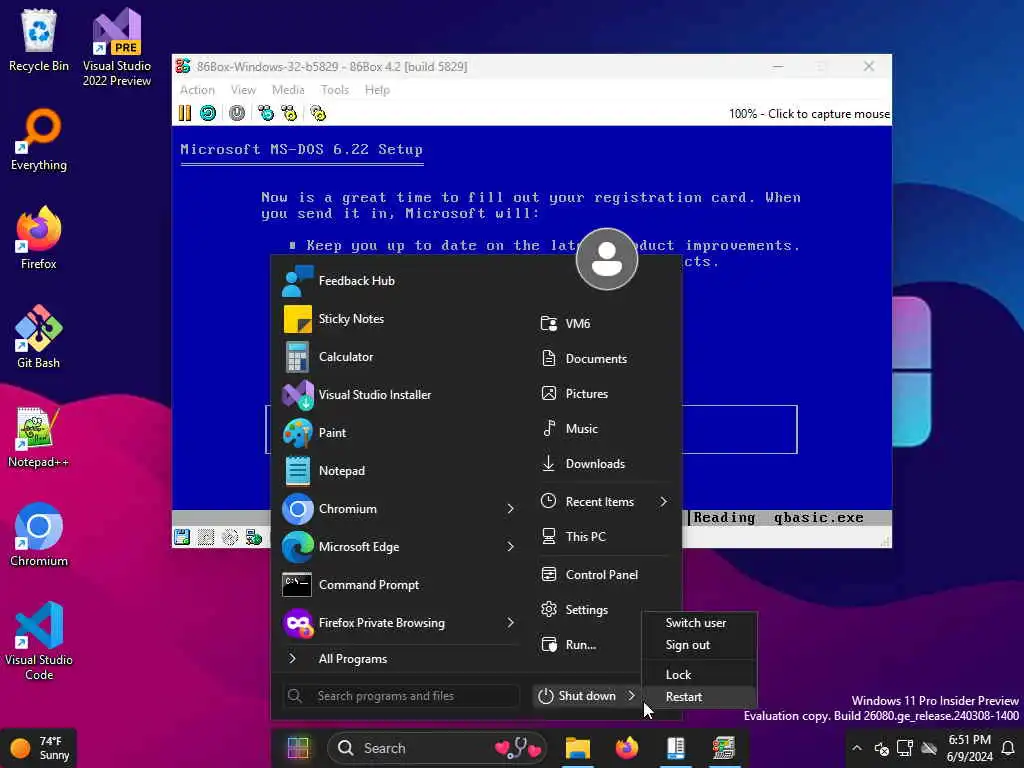Open Firefox desktop shortcut
Screen dimensions: 1024x768
[39, 238]
